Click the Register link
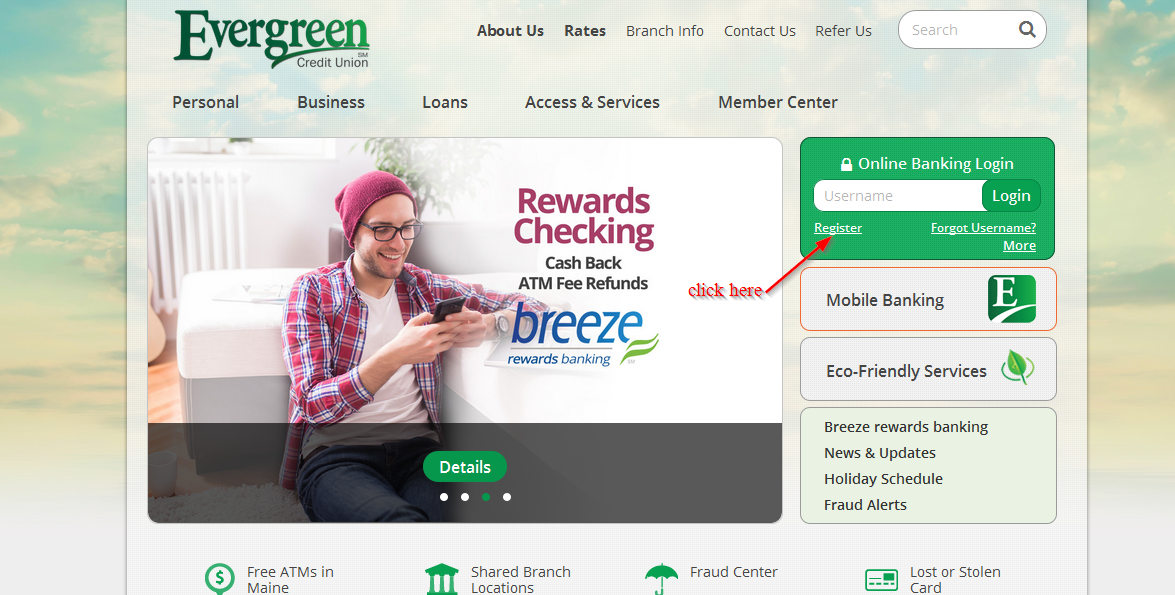Screen dimensions: 1175x595 pos(838,228)
